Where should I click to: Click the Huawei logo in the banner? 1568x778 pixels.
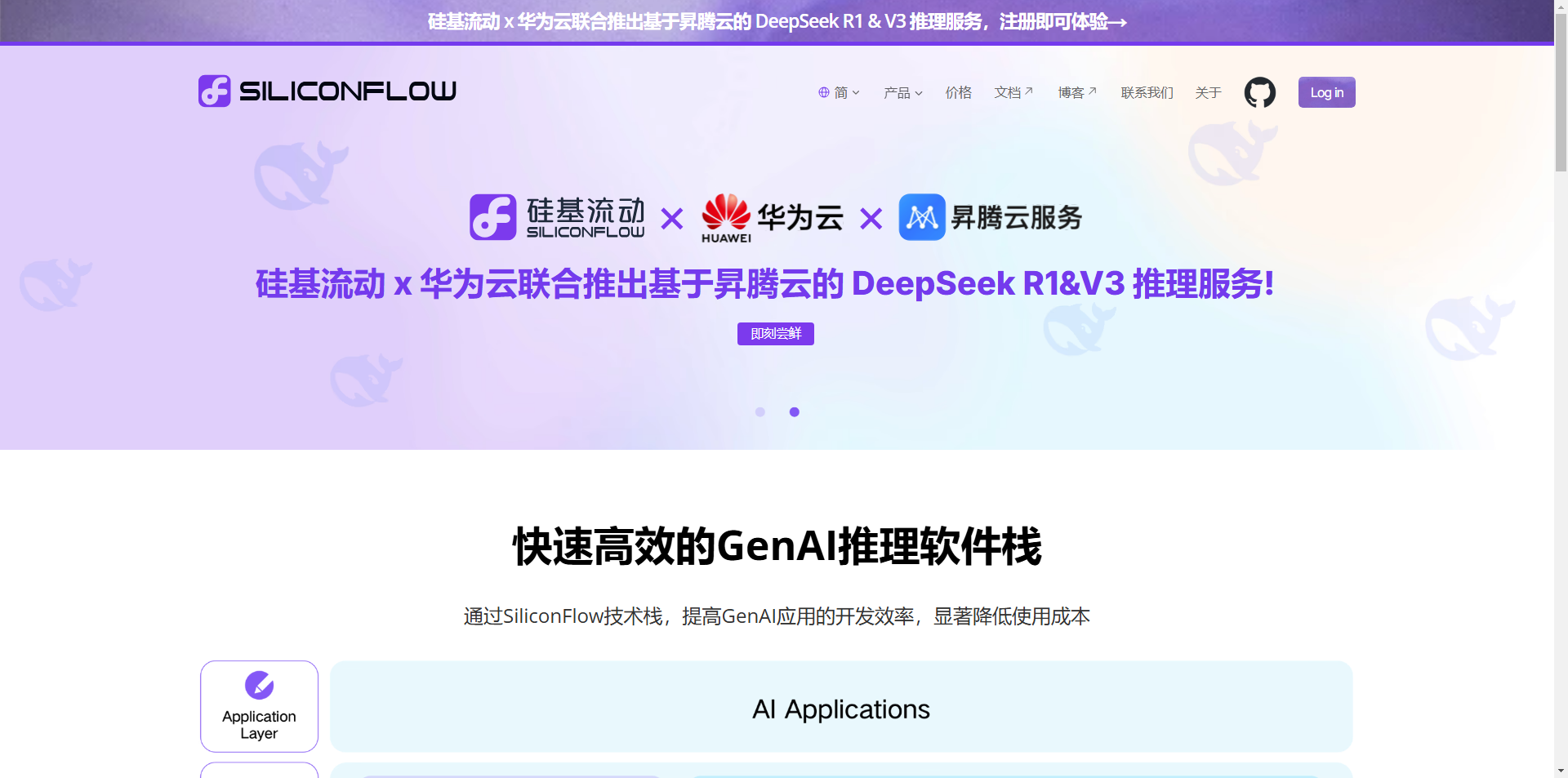pos(726,218)
